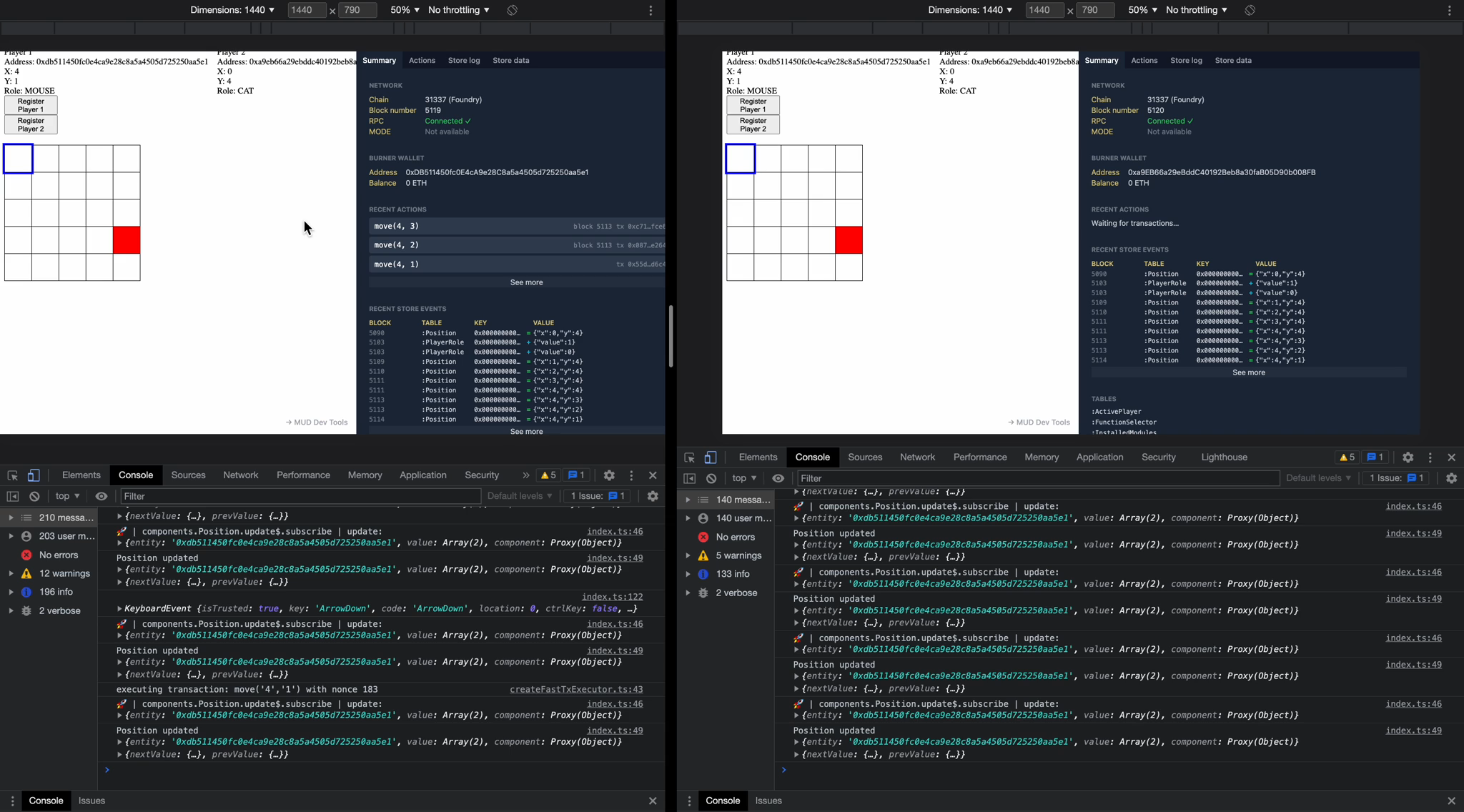The image size is (1464, 812).
Task: Open right drawer kebab menu beside Console
Action: tap(689, 801)
